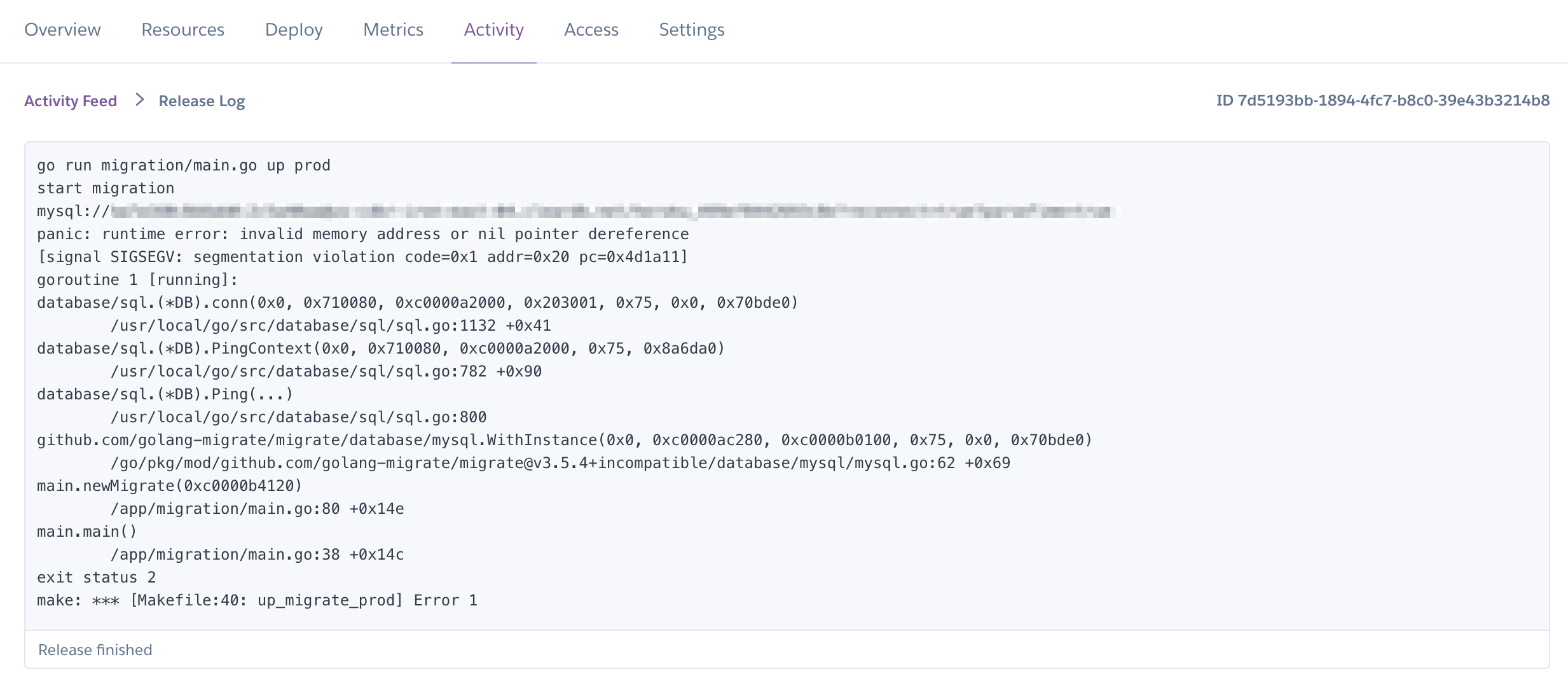Click the release ID text
Screen dimensions: 1568x683
pyautogui.click(x=1382, y=100)
